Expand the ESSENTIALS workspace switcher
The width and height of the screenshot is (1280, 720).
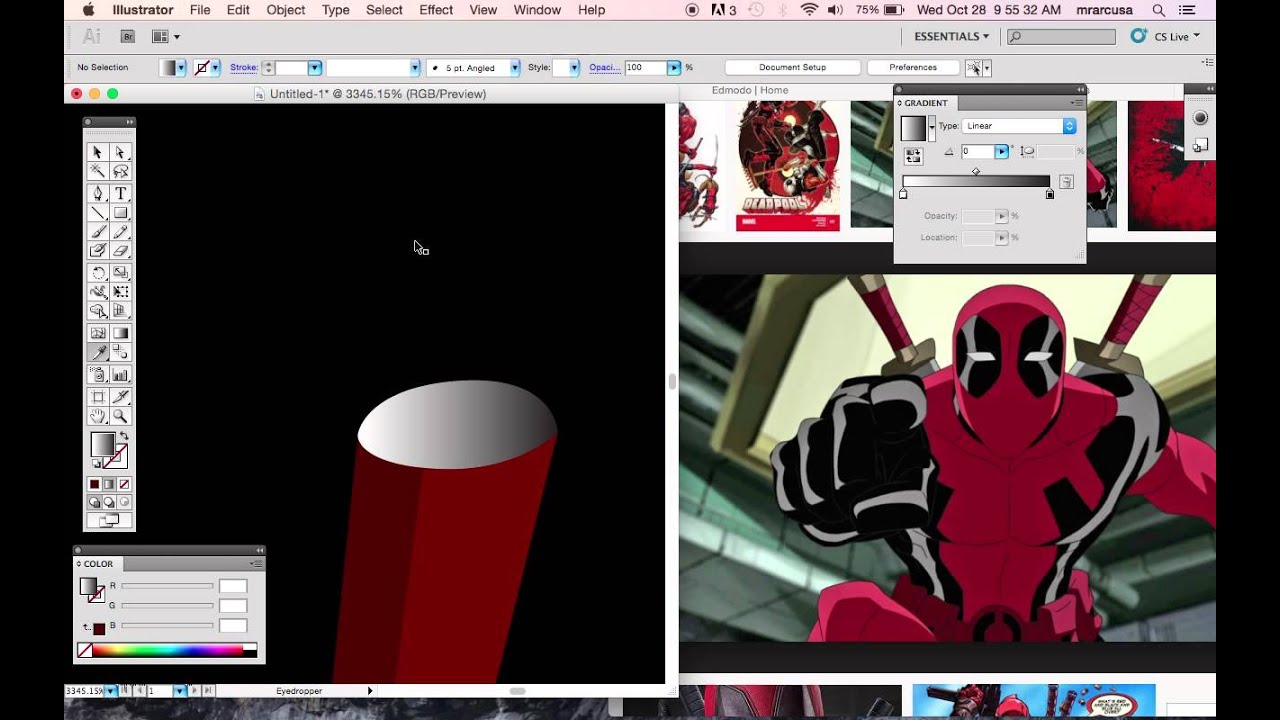[x=951, y=36]
